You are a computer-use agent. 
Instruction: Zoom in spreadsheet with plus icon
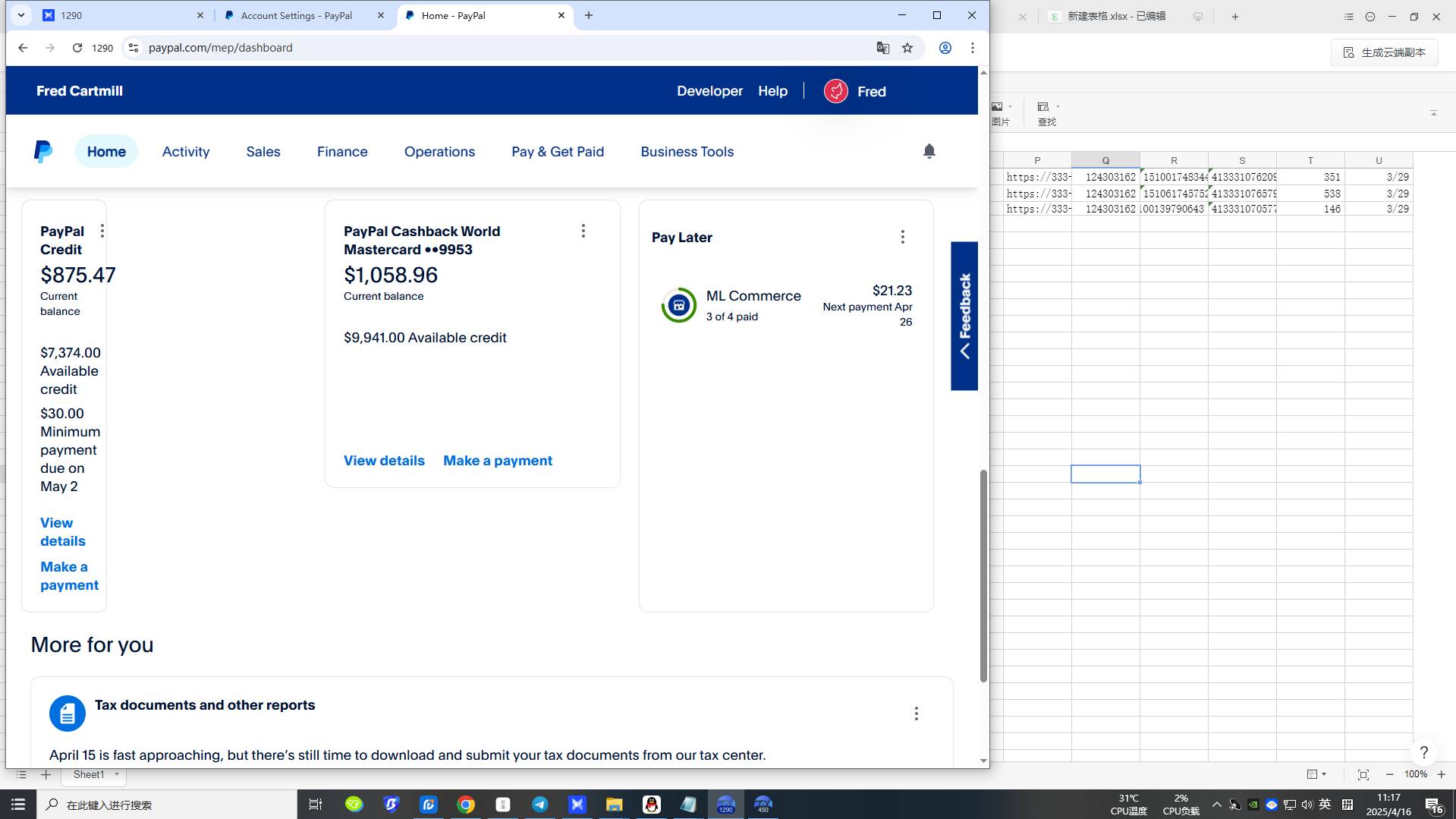tap(1441, 774)
